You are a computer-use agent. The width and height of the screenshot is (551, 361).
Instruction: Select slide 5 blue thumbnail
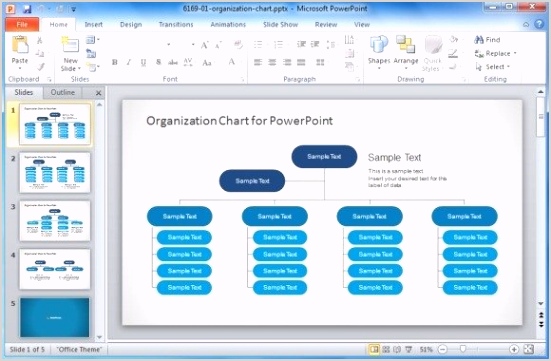click(x=55, y=317)
